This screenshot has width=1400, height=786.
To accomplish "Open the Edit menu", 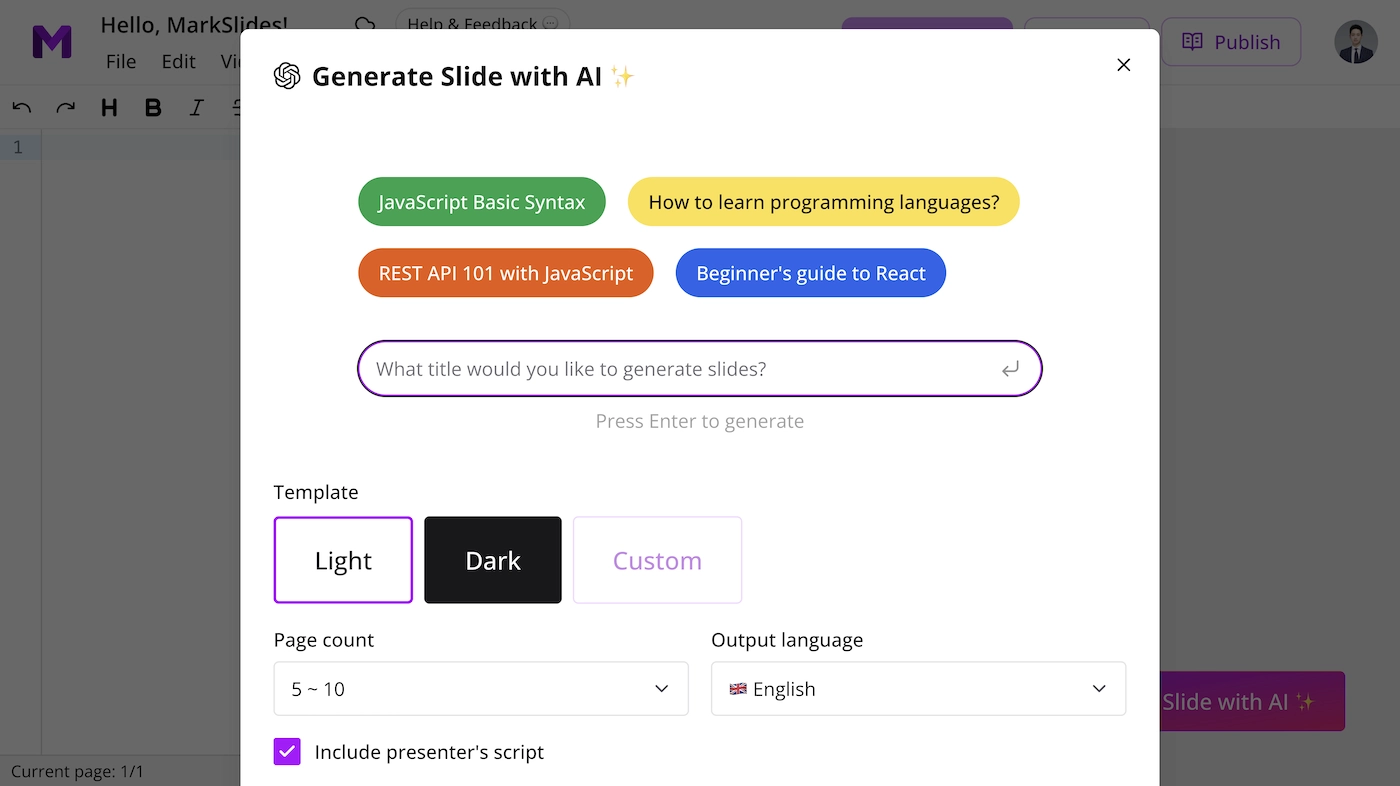I will click(179, 61).
